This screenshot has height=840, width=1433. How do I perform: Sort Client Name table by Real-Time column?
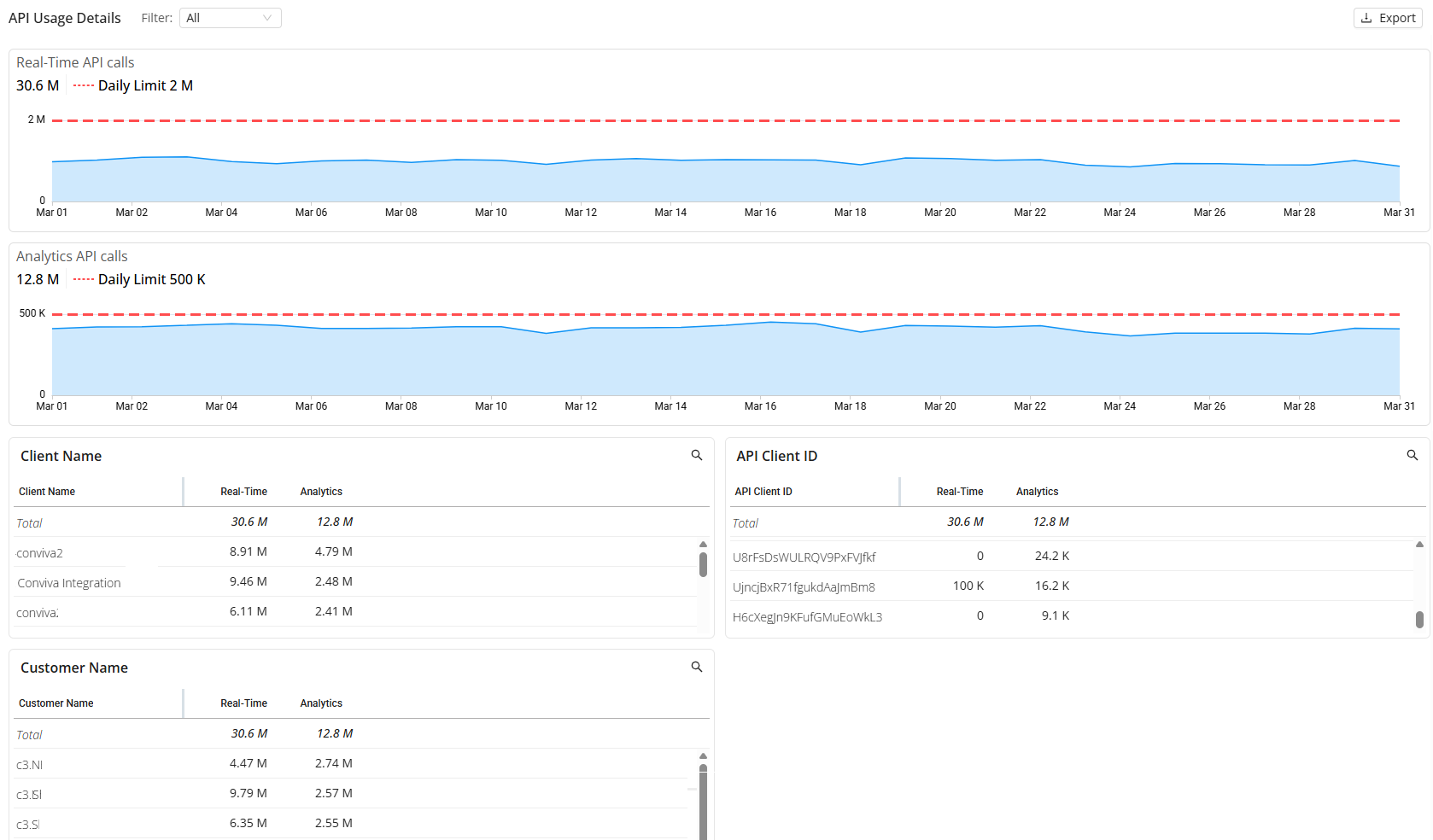pos(243,492)
